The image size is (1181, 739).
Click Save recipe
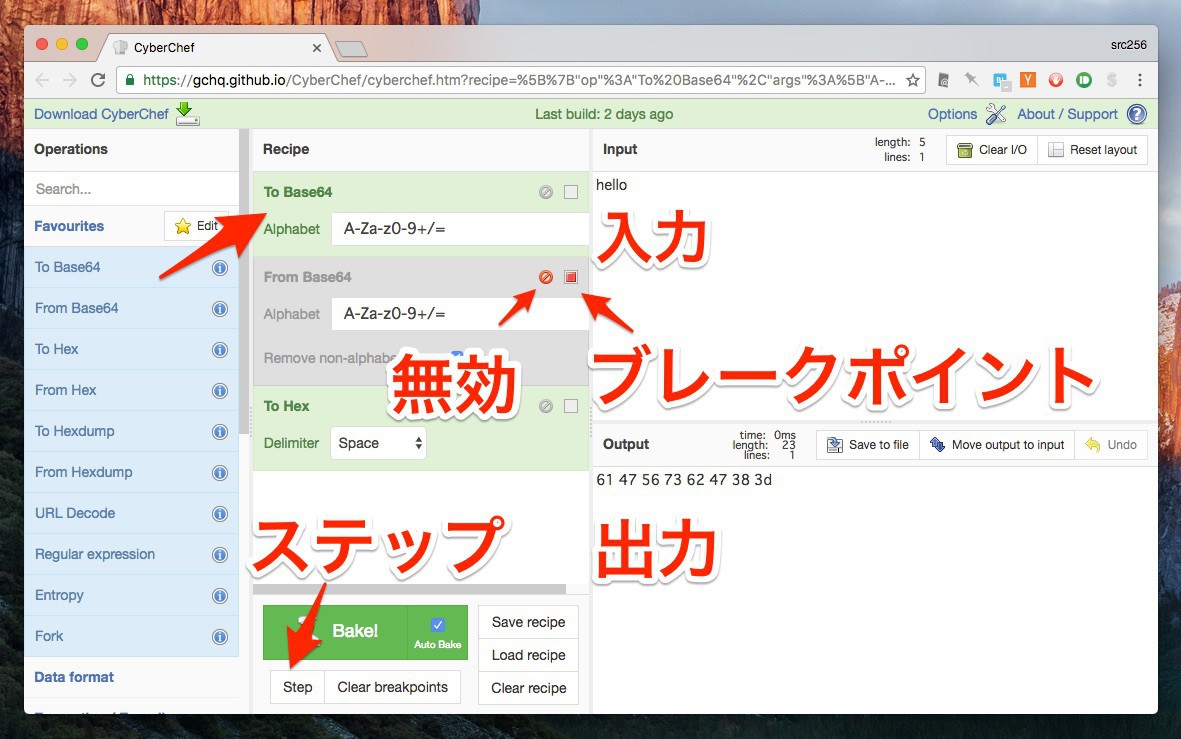tap(528, 622)
